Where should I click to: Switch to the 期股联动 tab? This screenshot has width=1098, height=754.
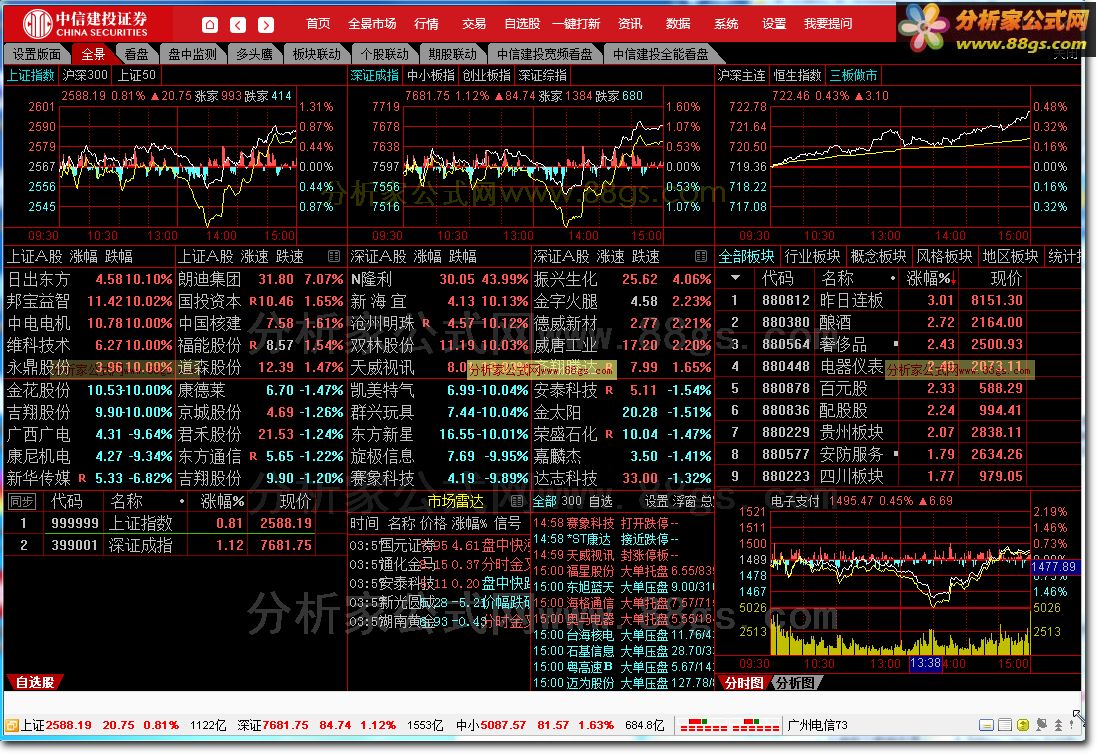(x=452, y=54)
